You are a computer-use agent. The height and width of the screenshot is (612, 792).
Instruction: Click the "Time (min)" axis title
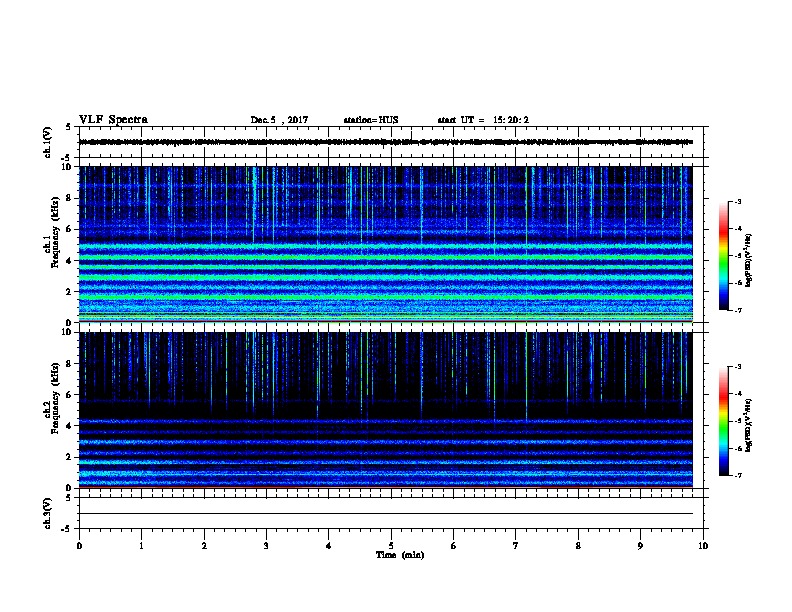(x=400, y=555)
